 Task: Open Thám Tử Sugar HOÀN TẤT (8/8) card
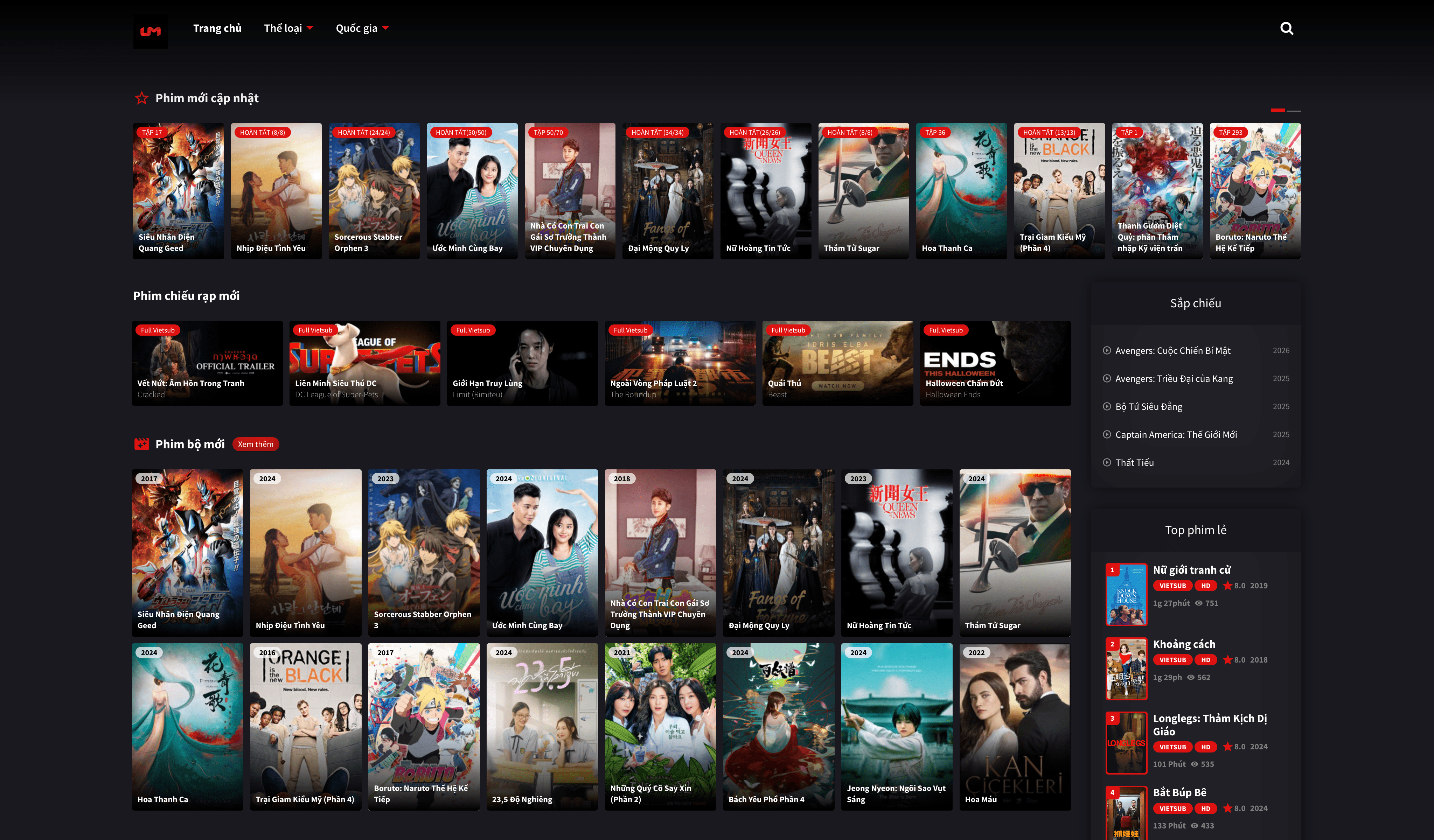point(863,191)
